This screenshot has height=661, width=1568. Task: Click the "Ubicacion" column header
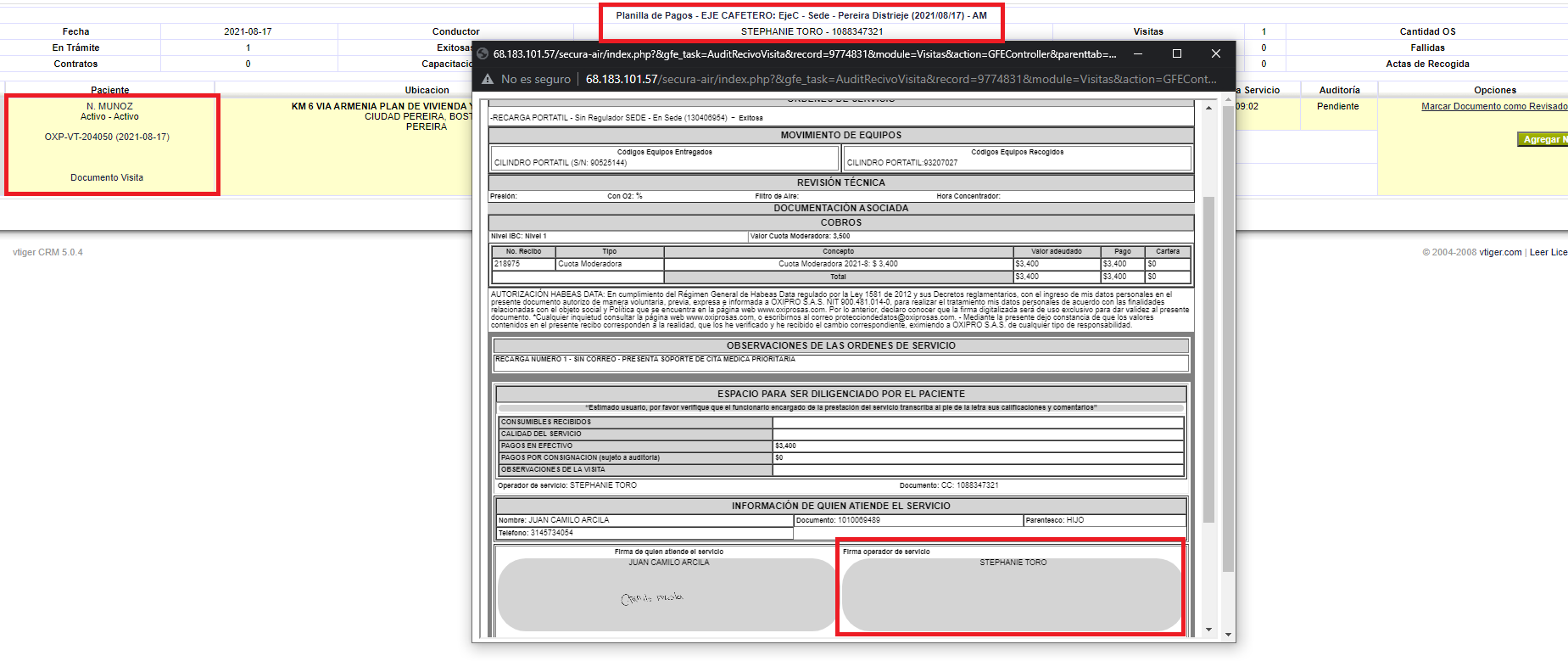(427, 90)
